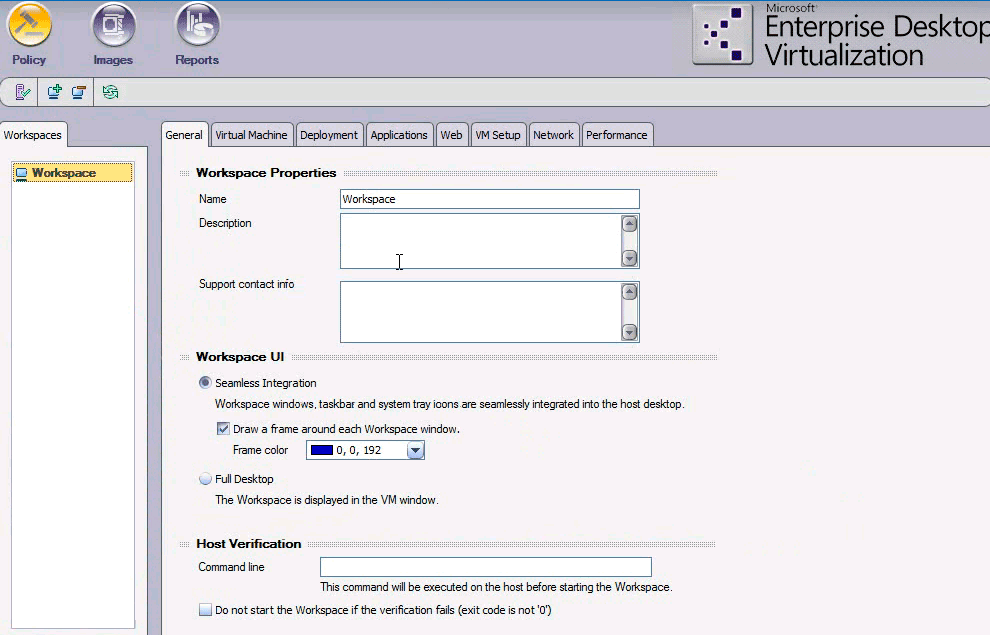Image resolution: width=990 pixels, height=635 pixels.
Task: Click text 'This command will be executed on the host'
Action: click(422, 587)
